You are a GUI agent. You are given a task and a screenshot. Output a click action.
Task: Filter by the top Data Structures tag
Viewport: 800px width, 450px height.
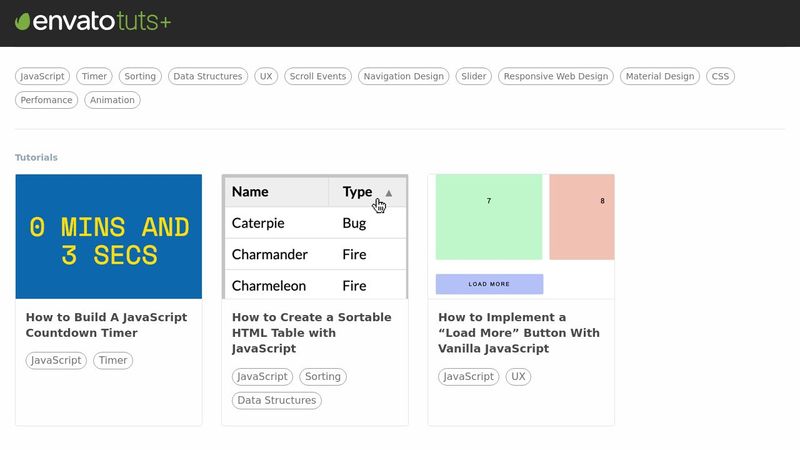[208, 76]
